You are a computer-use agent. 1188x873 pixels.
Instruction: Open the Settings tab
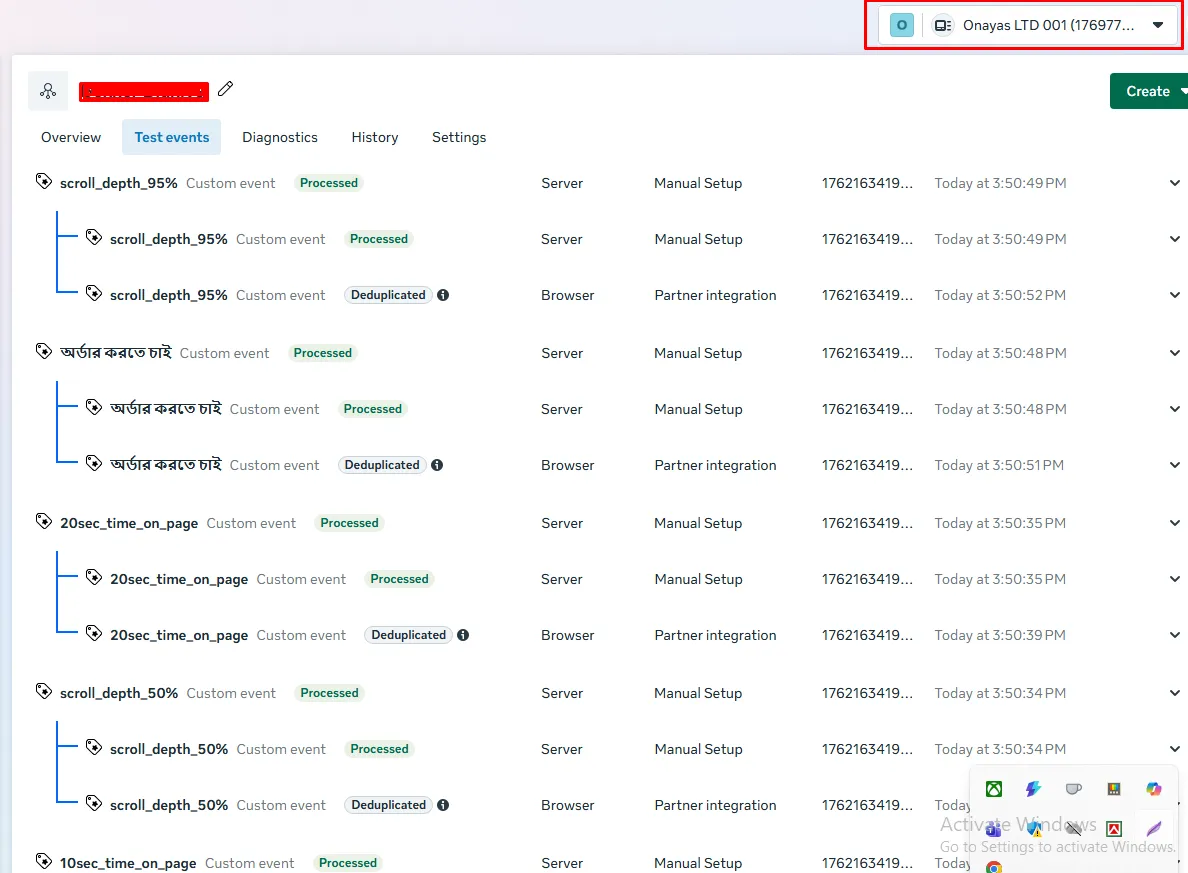click(x=459, y=137)
